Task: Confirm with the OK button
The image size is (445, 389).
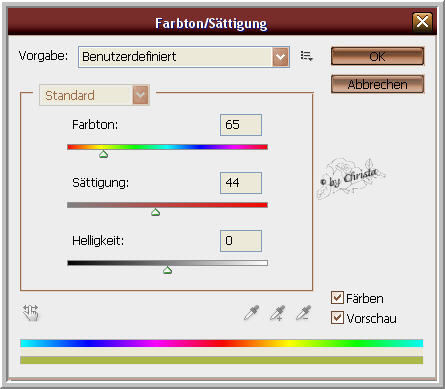Action: coord(377,56)
